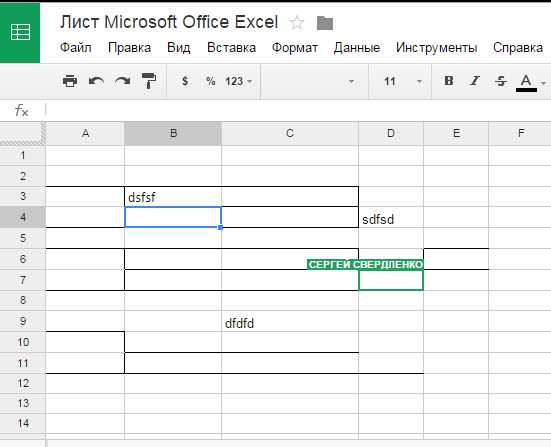Click the Print icon in toolbar

coord(70,81)
